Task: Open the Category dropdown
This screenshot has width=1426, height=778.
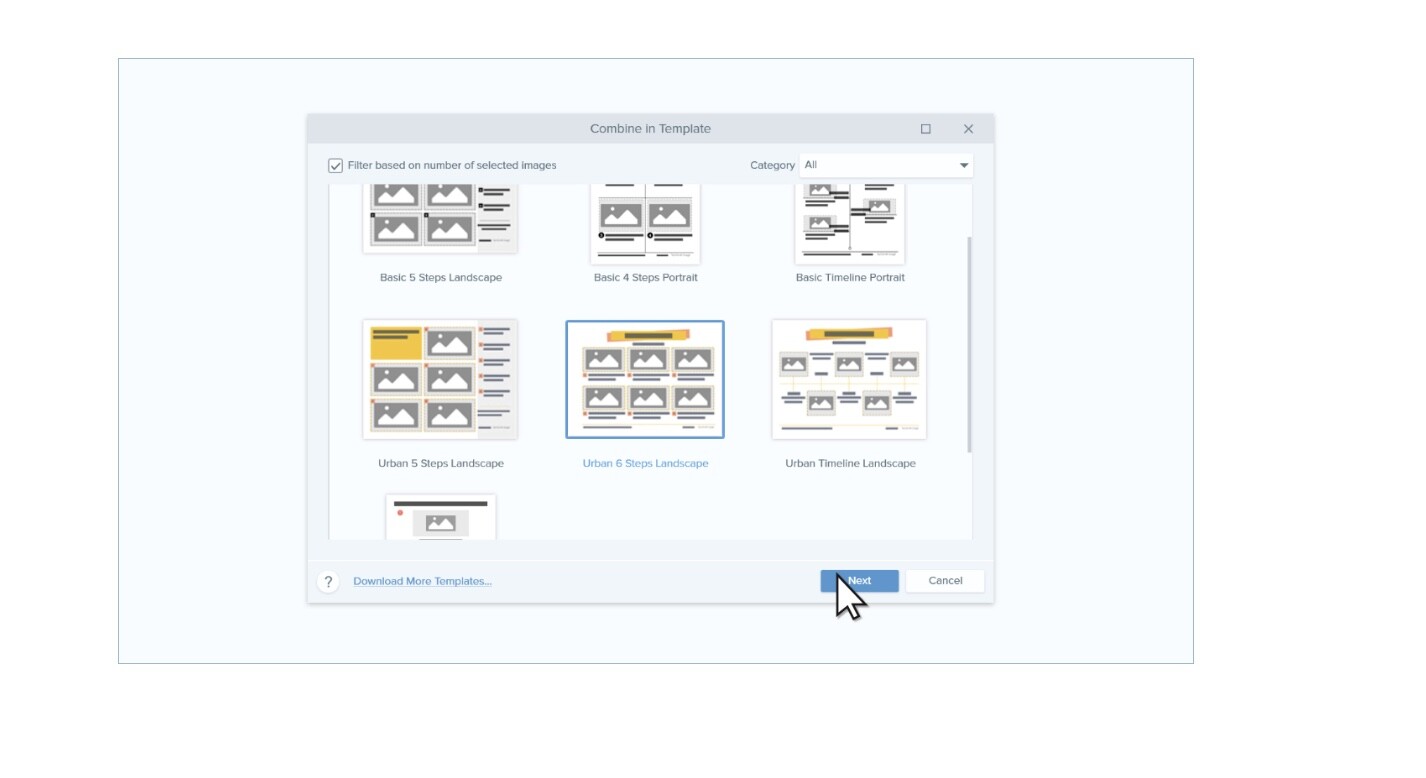Action: tap(886, 165)
